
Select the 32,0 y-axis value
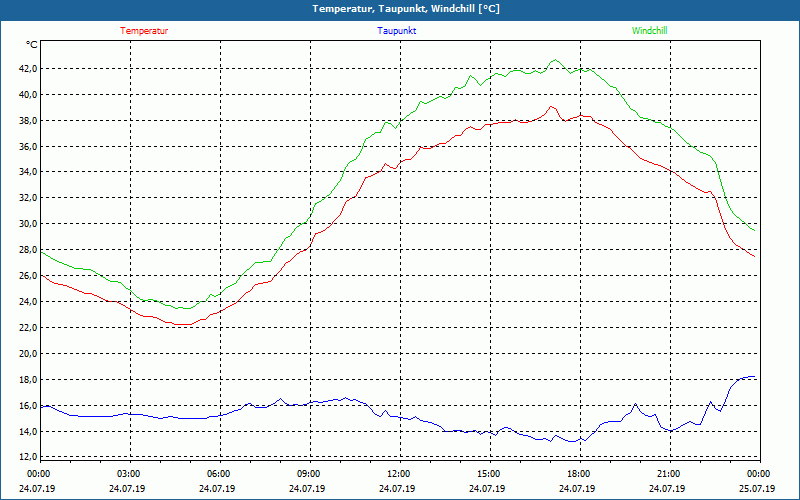pyautogui.click(x=27, y=198)
